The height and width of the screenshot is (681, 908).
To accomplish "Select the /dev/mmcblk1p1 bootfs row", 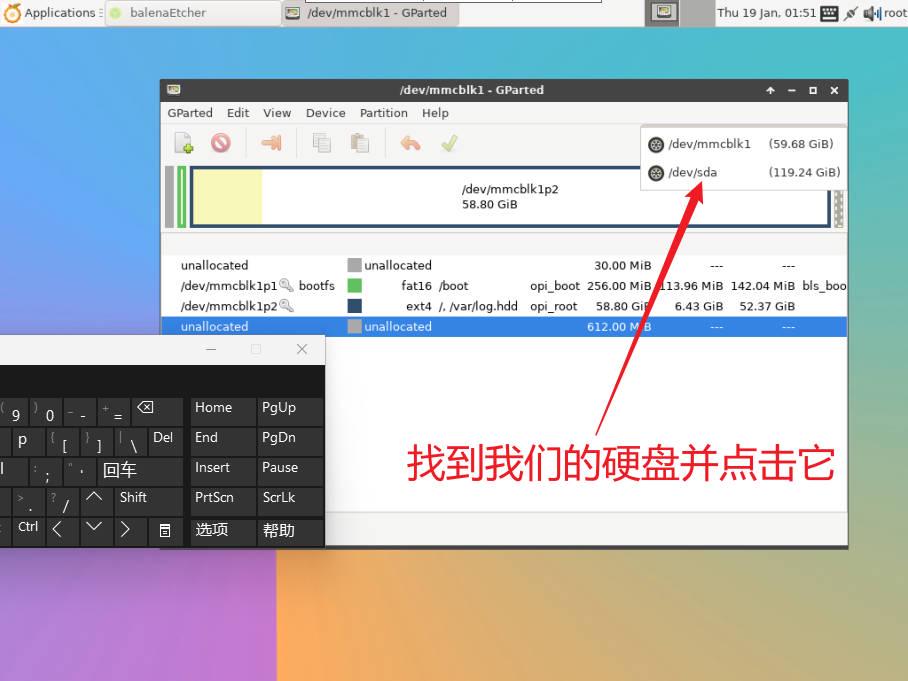I will pyautogui.click(x=504, y=285).
